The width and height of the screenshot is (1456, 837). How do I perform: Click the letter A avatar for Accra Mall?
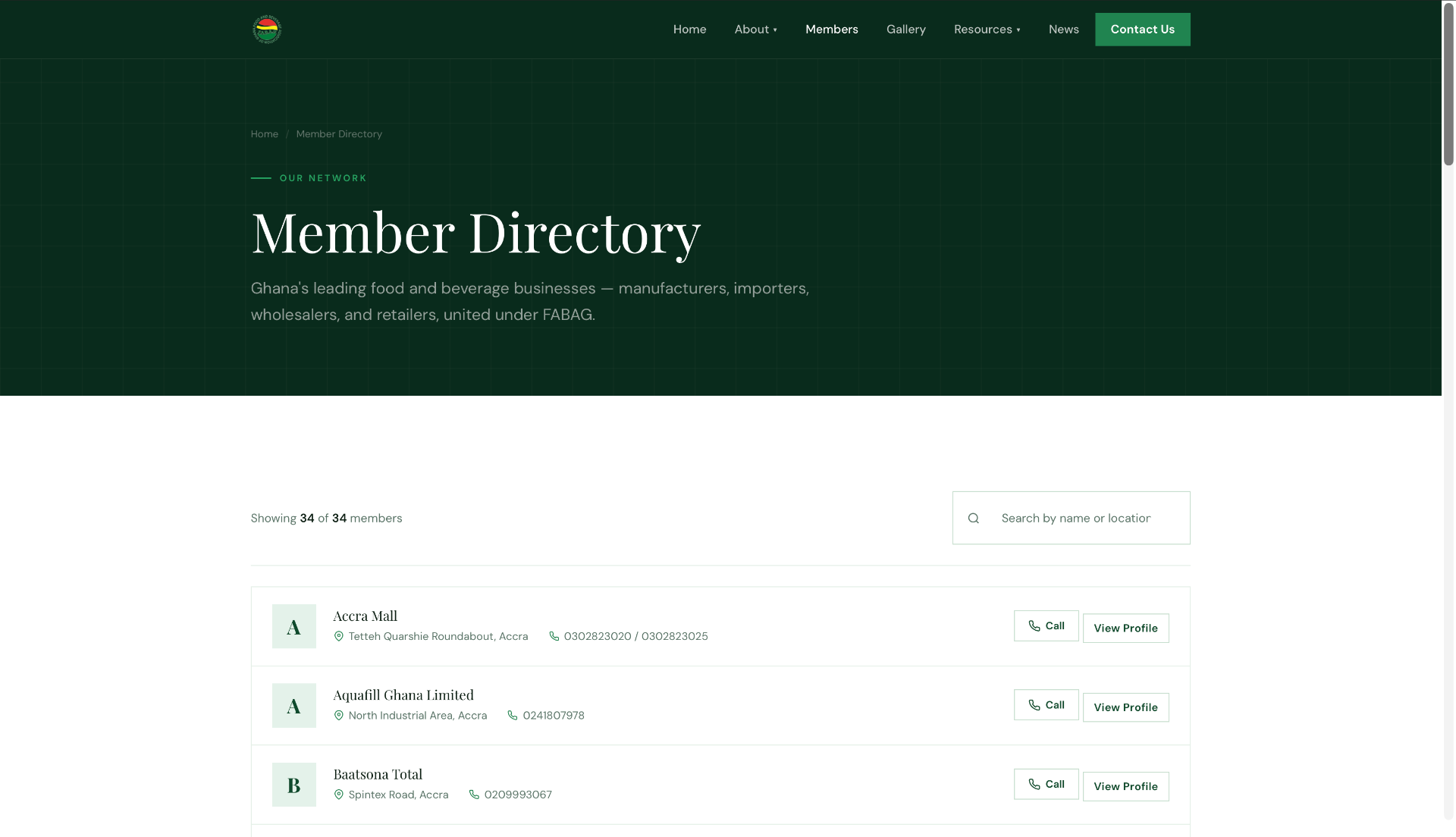[294, 626]
